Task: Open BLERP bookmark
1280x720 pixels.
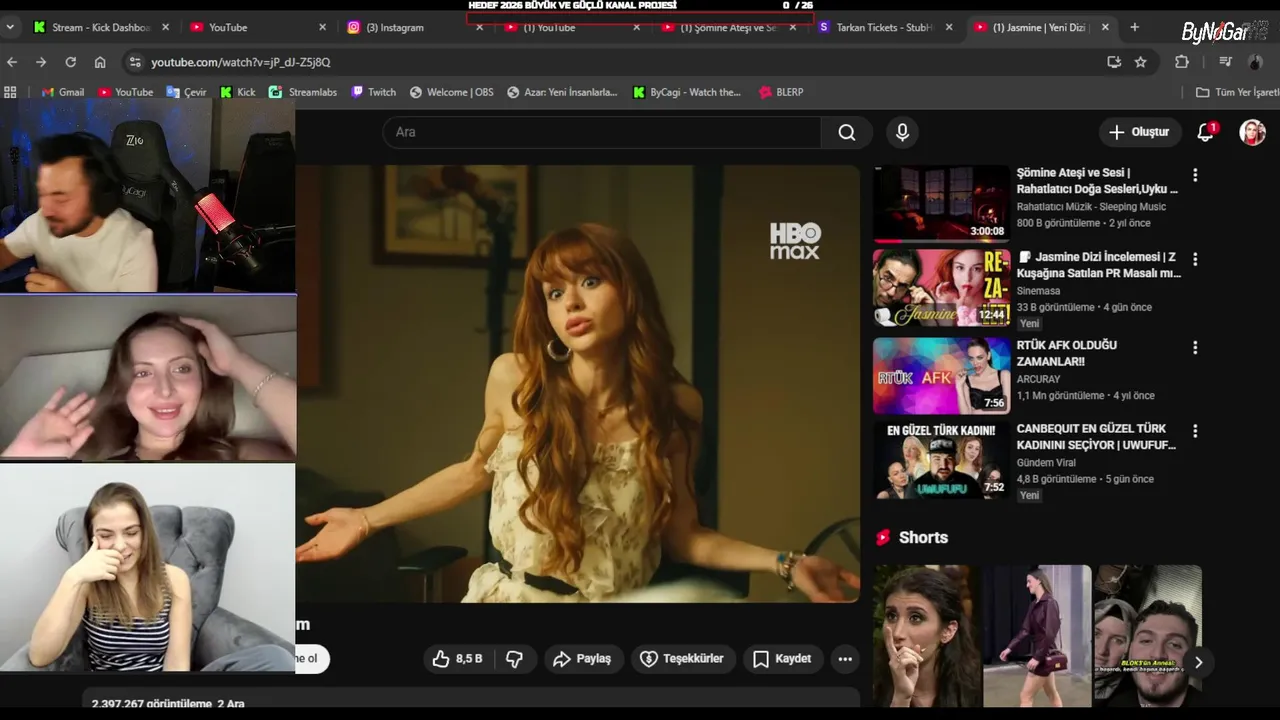Action: (781, 92)
